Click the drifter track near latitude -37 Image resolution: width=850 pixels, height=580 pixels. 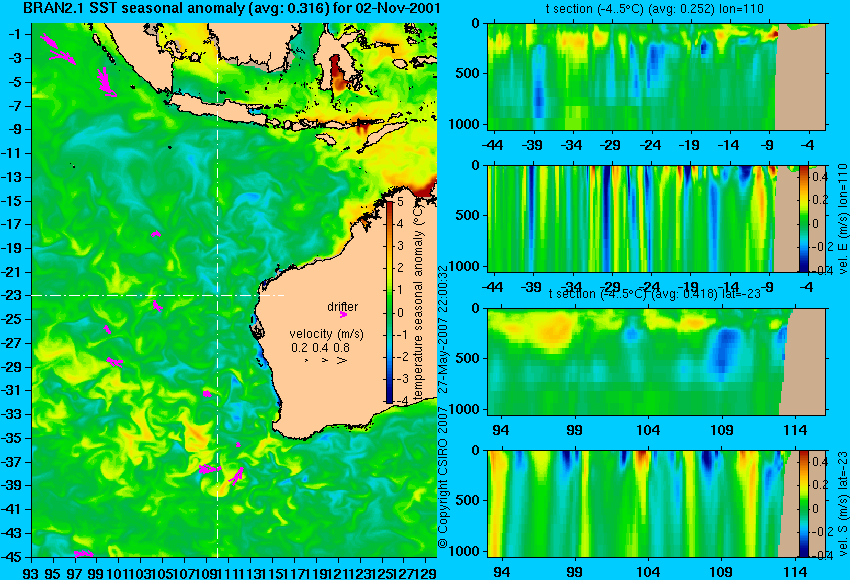pyautogui.click(x=210, y=469)
